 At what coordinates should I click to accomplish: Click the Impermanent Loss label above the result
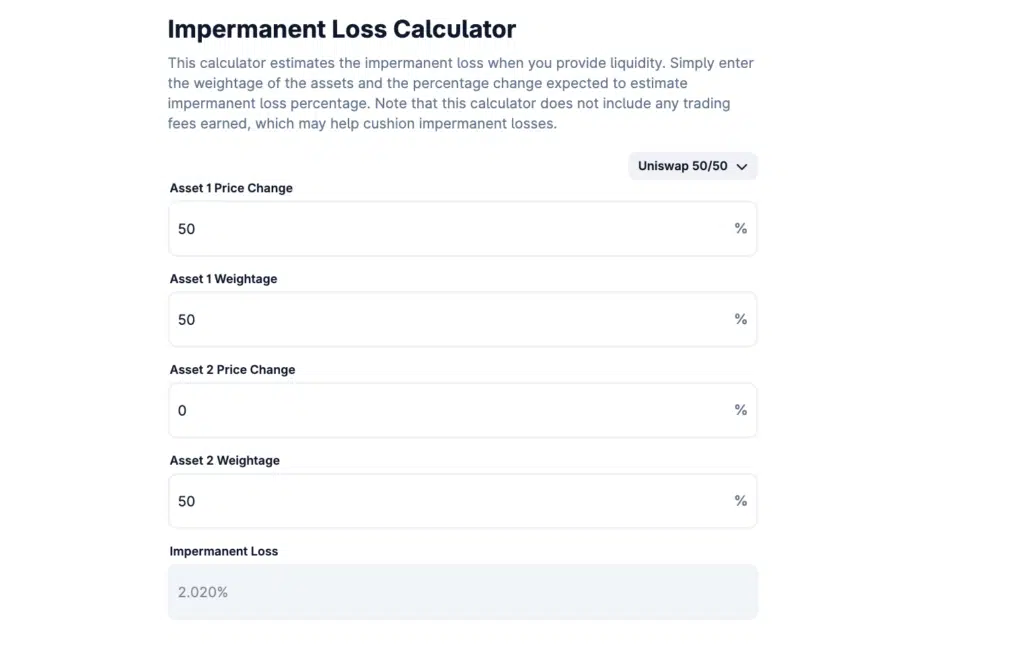click(x=223, y=551)
